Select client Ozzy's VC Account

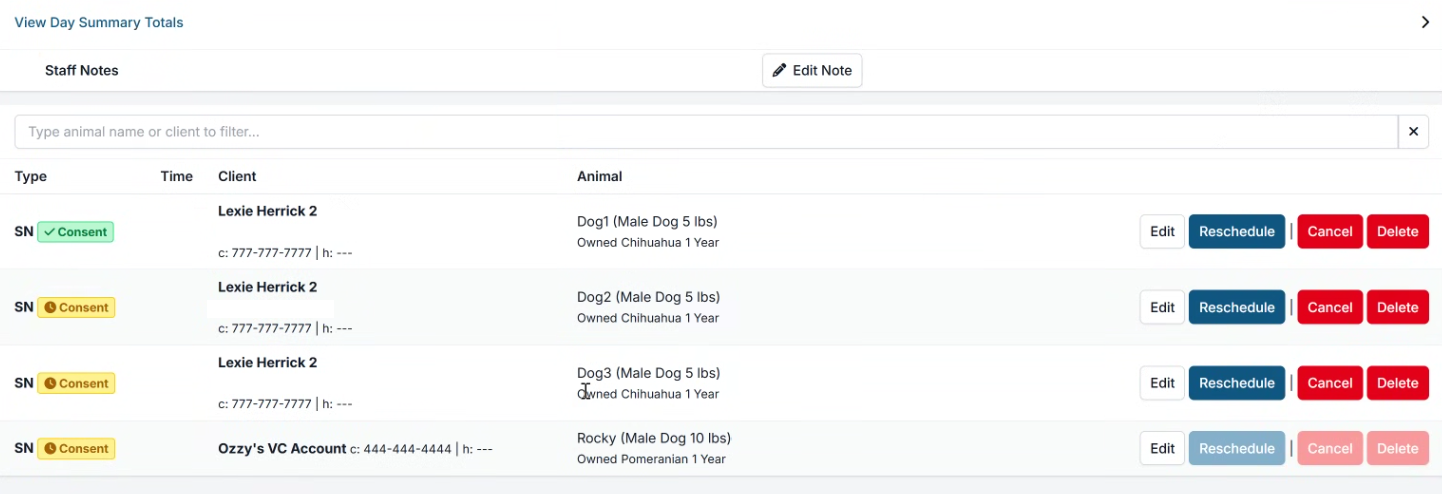282,449
